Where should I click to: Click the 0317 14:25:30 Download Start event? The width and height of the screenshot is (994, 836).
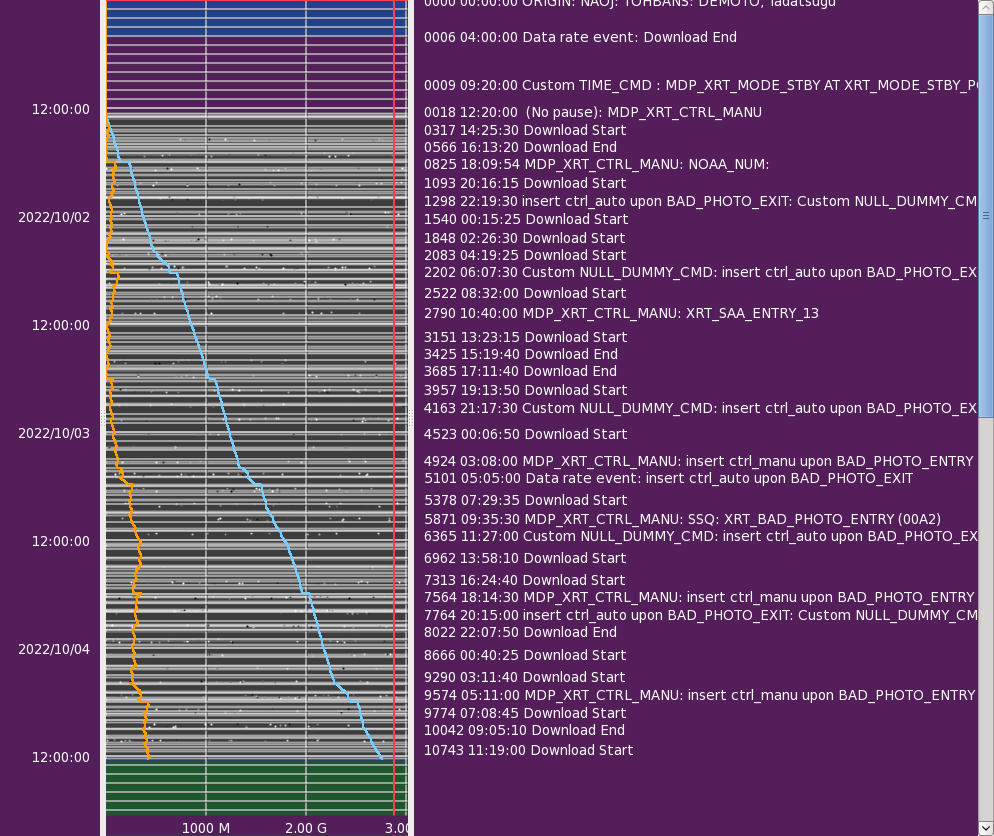tap(525, 130)
